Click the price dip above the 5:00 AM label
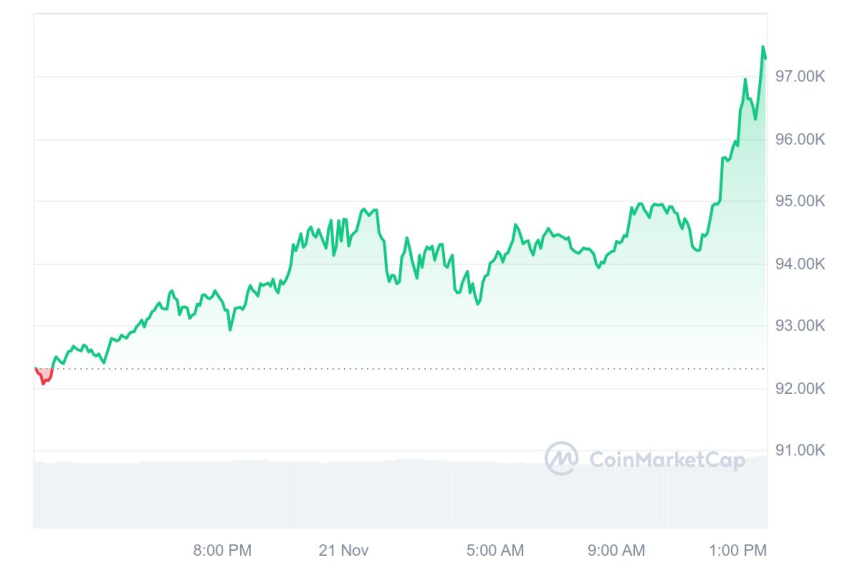Image resolution: width=860 pixels, height=573 pixels. pos(478,302)
